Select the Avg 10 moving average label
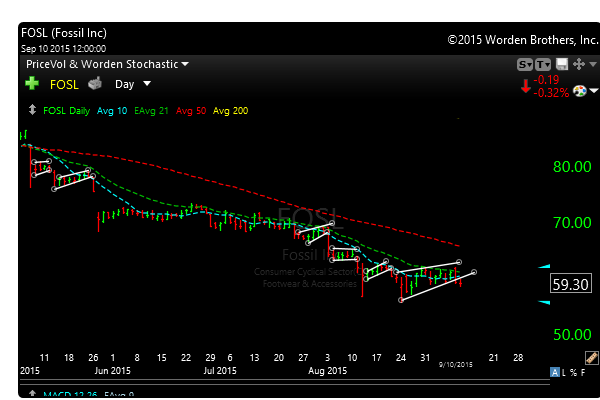The height and width of the screenshot is (400, 600). pyautogui.click(x=112, y=111)
